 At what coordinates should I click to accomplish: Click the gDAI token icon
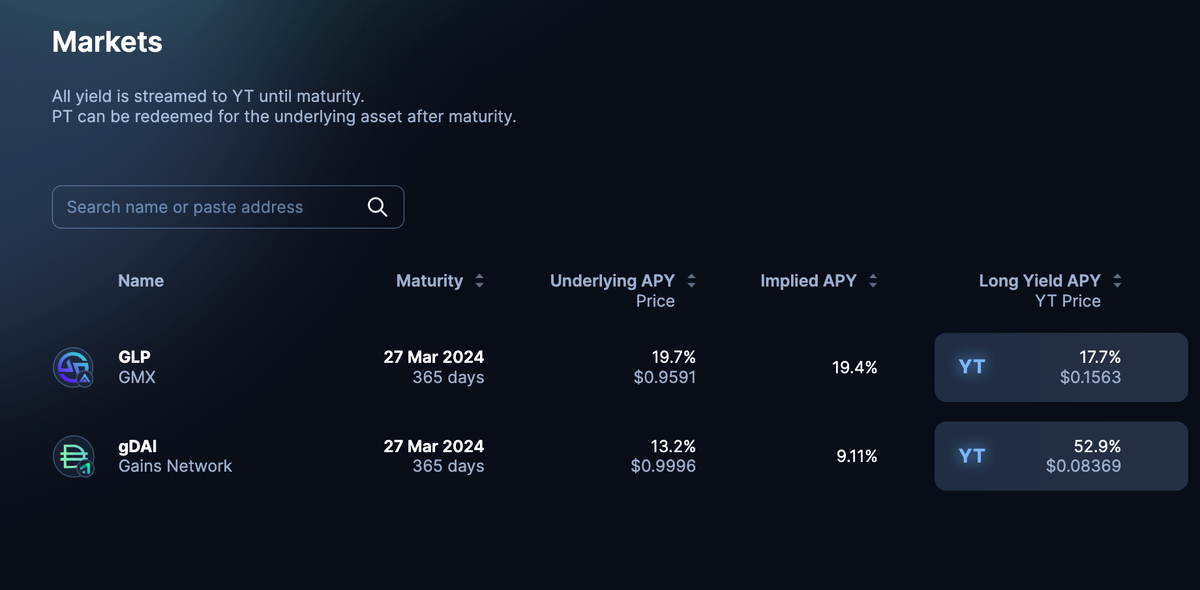point(73,456)
